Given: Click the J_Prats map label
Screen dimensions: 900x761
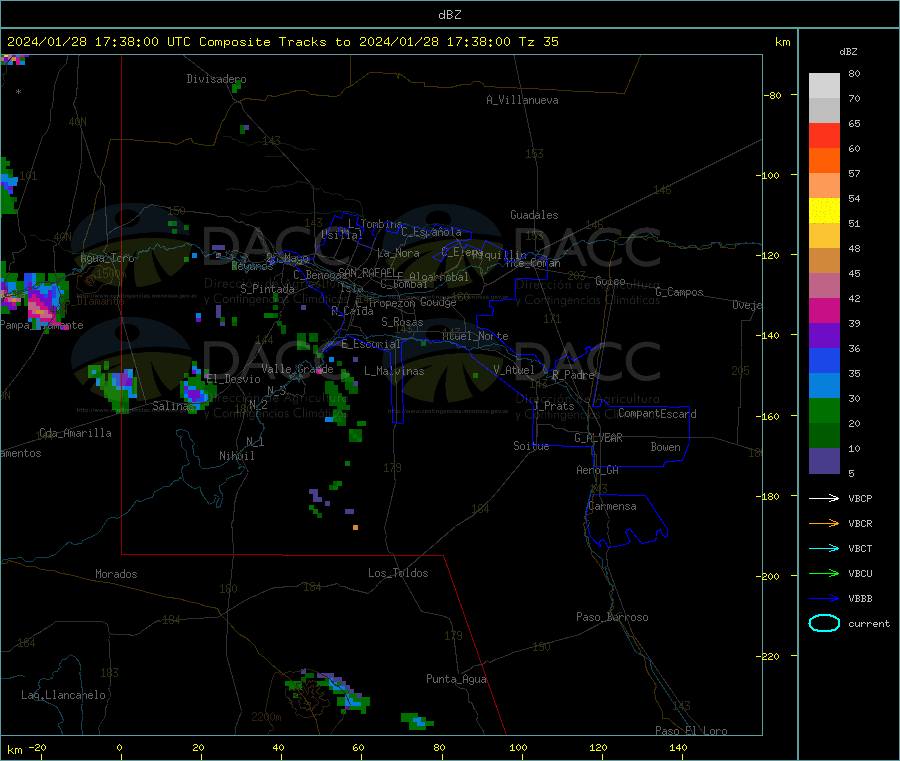Looking at the screenshot, I should 554,406.
